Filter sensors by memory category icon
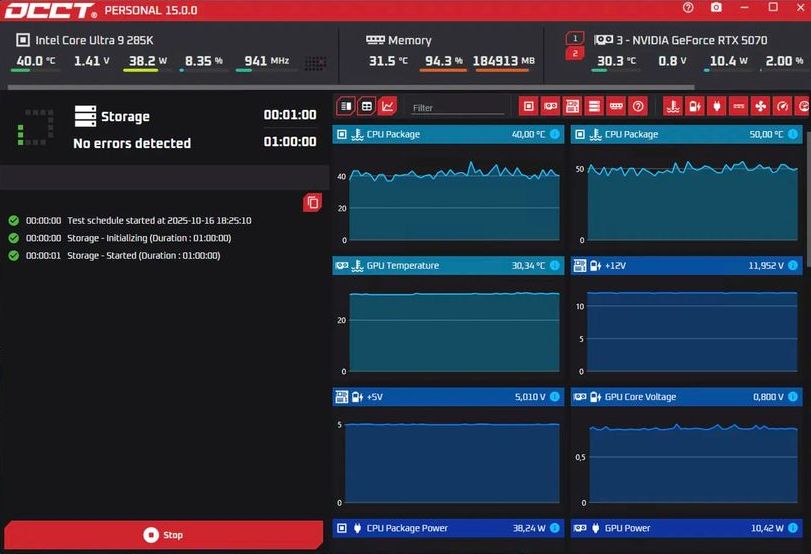Viewport: 811px width, 554px height. [616, 106]
